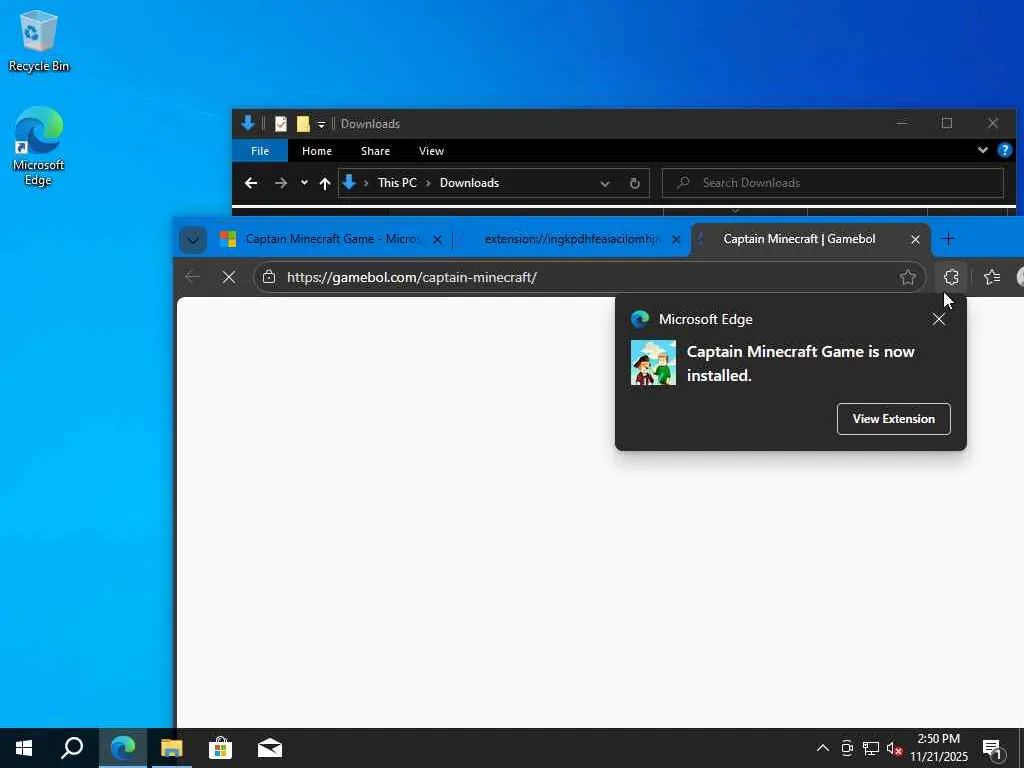Image resolution: width=1024 pixels, height=768 pixels.
Task: Expand the address bar history dropdown in Explorer
Action: pos(605,184)
